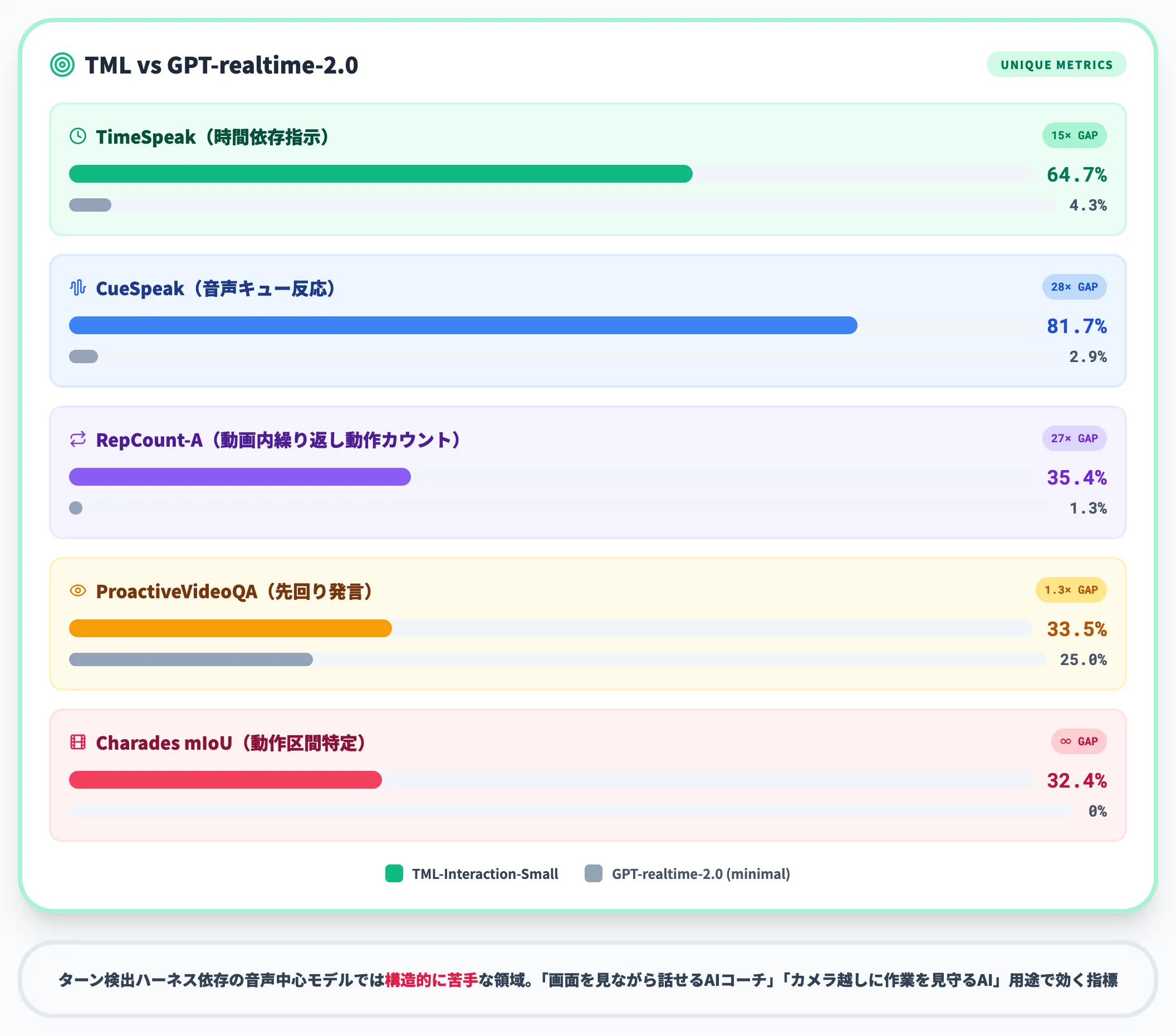Click the 25.0% value

coord(1083,659)
